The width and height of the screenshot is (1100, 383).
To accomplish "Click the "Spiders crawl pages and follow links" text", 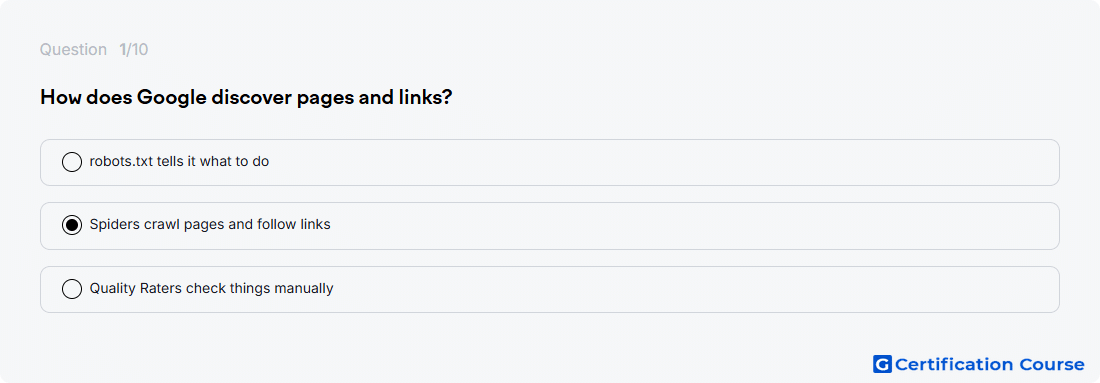I will [210, 224].
